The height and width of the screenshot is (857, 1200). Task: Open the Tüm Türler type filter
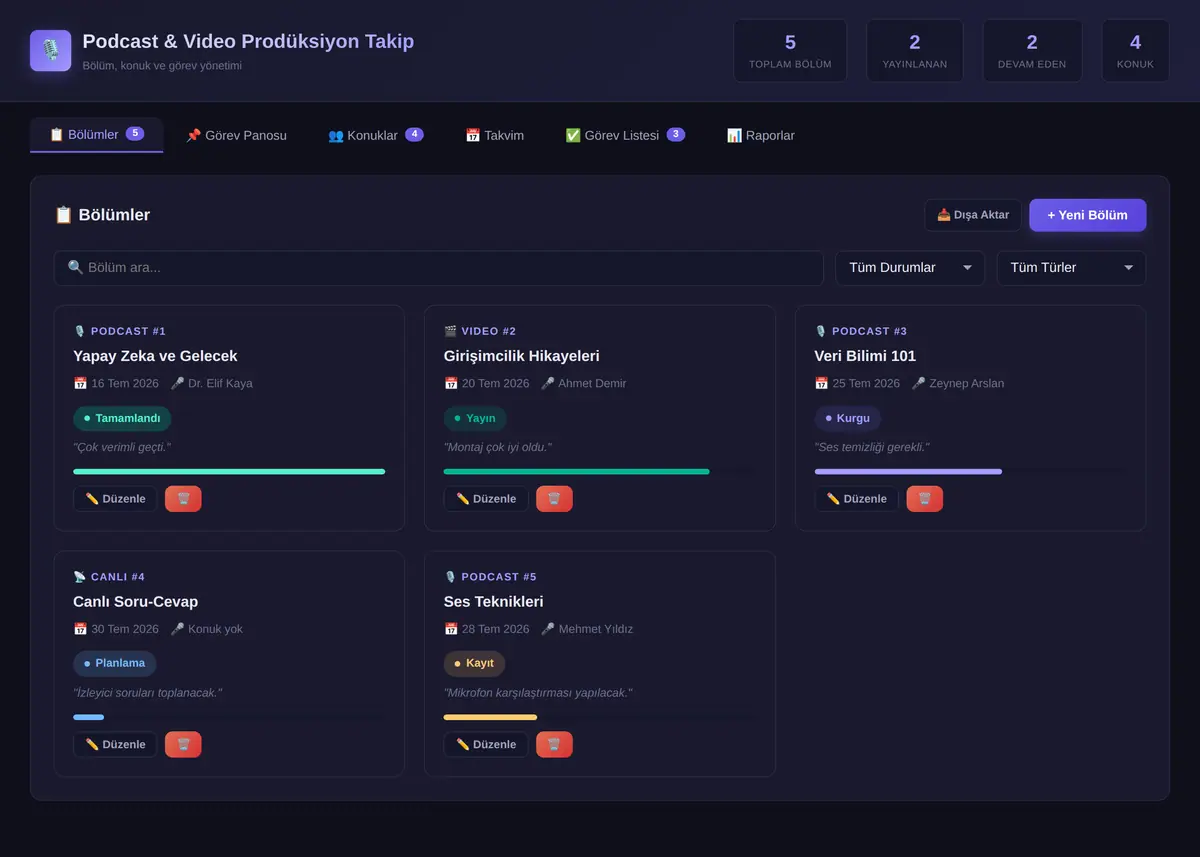point(1071,268)
